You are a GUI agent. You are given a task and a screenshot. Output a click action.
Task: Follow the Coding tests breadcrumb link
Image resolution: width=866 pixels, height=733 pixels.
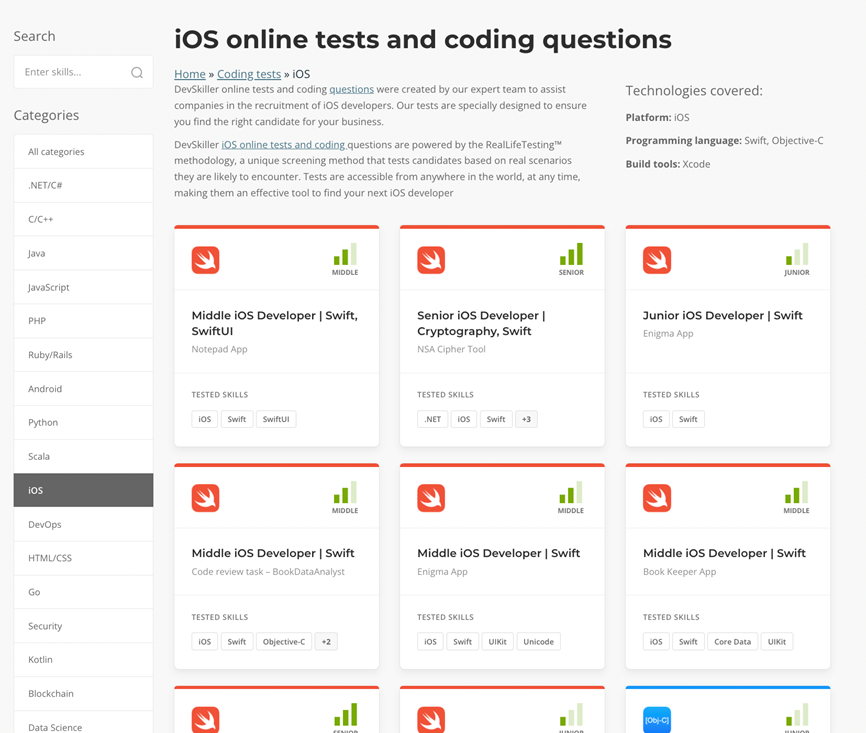249,74
